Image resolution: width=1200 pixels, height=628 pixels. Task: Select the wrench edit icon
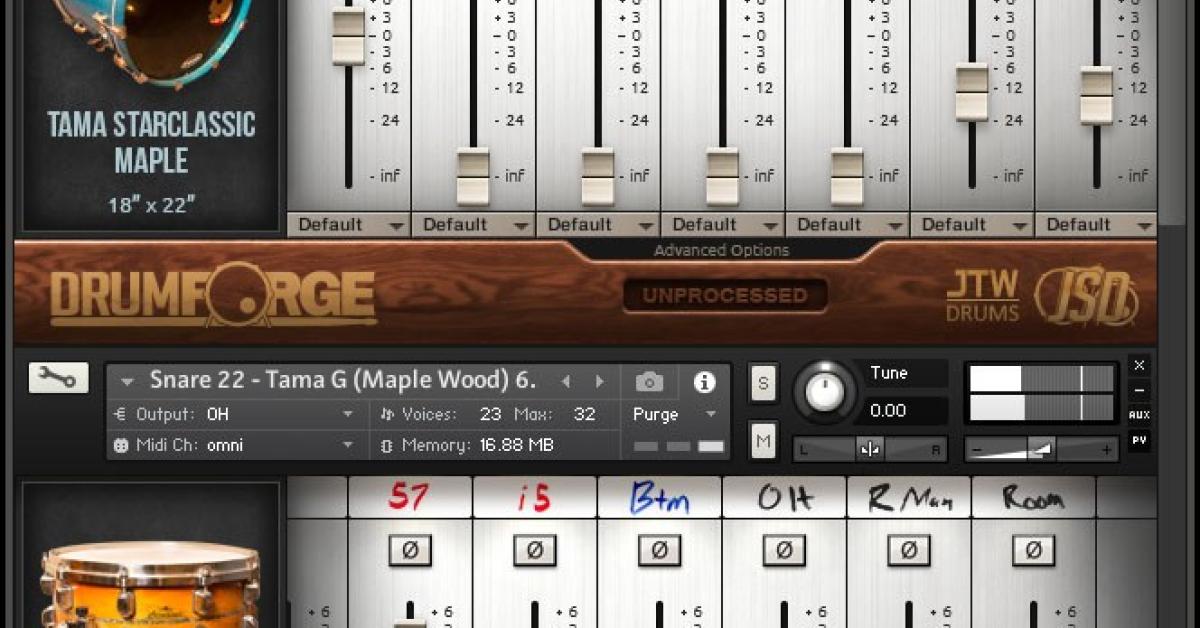tap(59, 378)
